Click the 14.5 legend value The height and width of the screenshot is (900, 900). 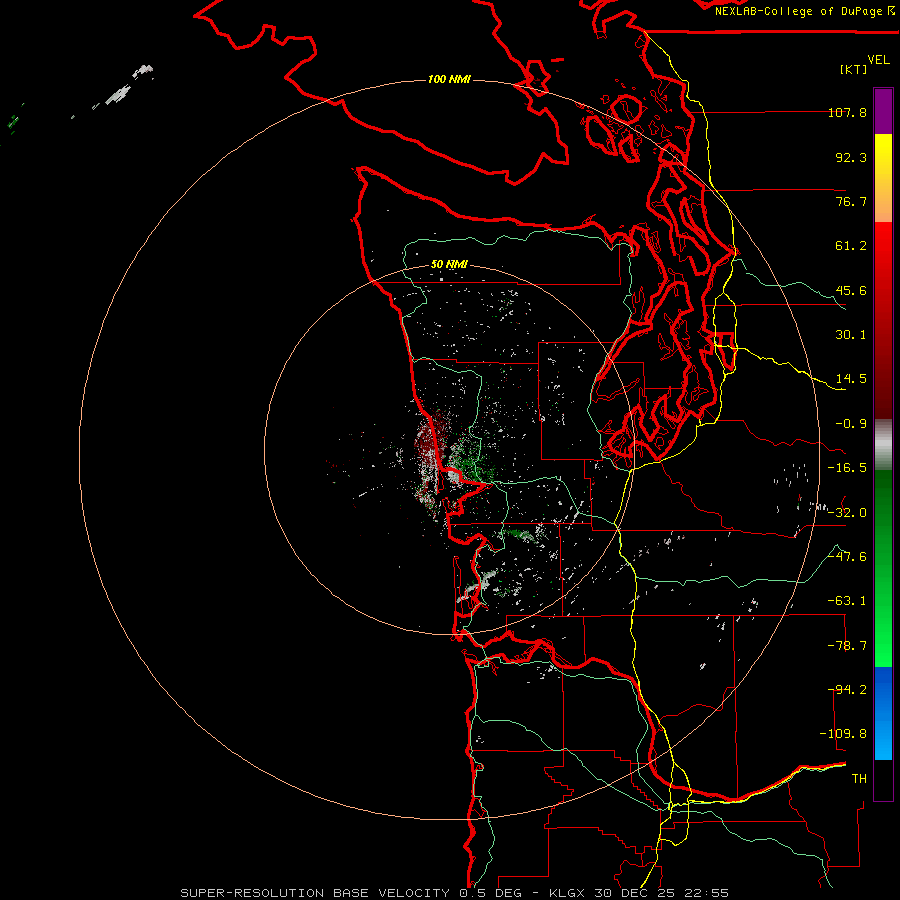[x=851, y=379]
